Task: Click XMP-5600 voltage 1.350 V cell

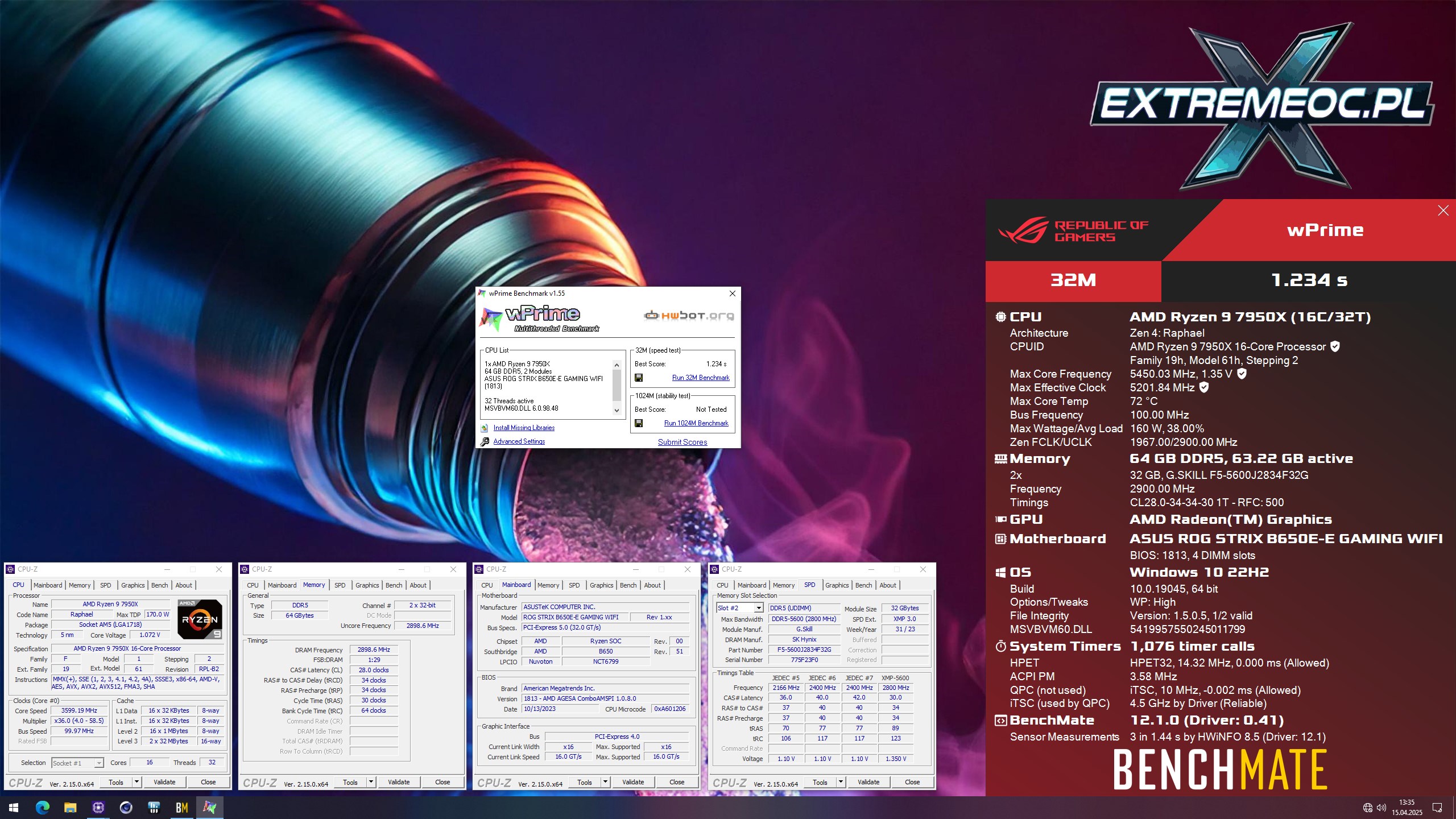Action: pos(896,759)
